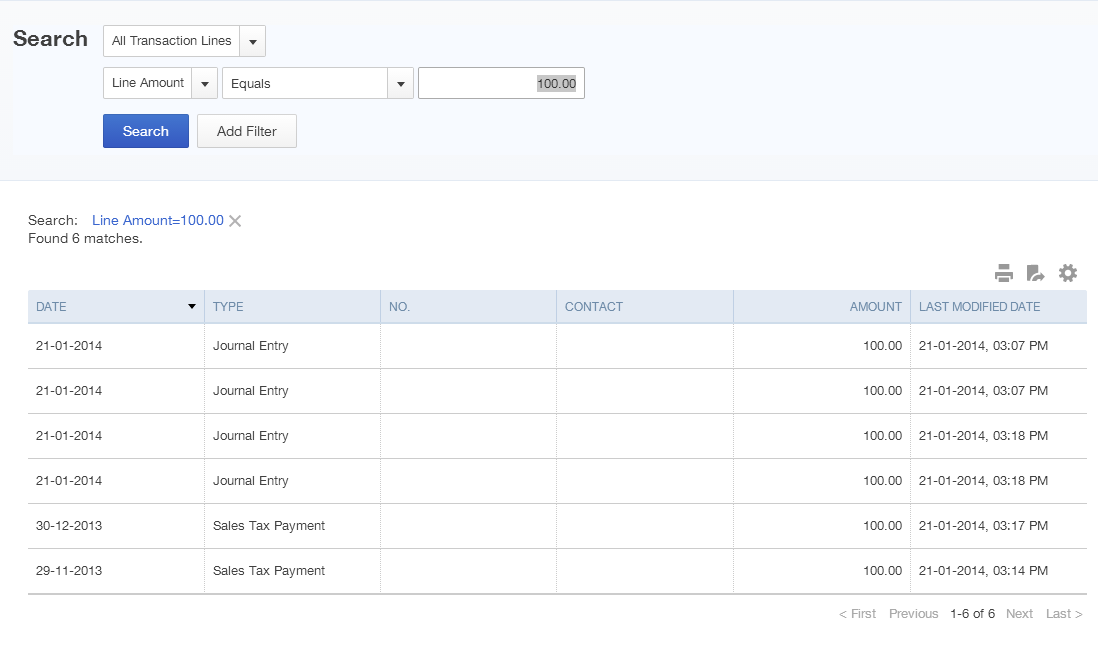Image resolution: width=1098 pixels, height=652 pixels.
Task: Open table settings gear icon
Action: pyautogui.click(x=1068, y=273)
